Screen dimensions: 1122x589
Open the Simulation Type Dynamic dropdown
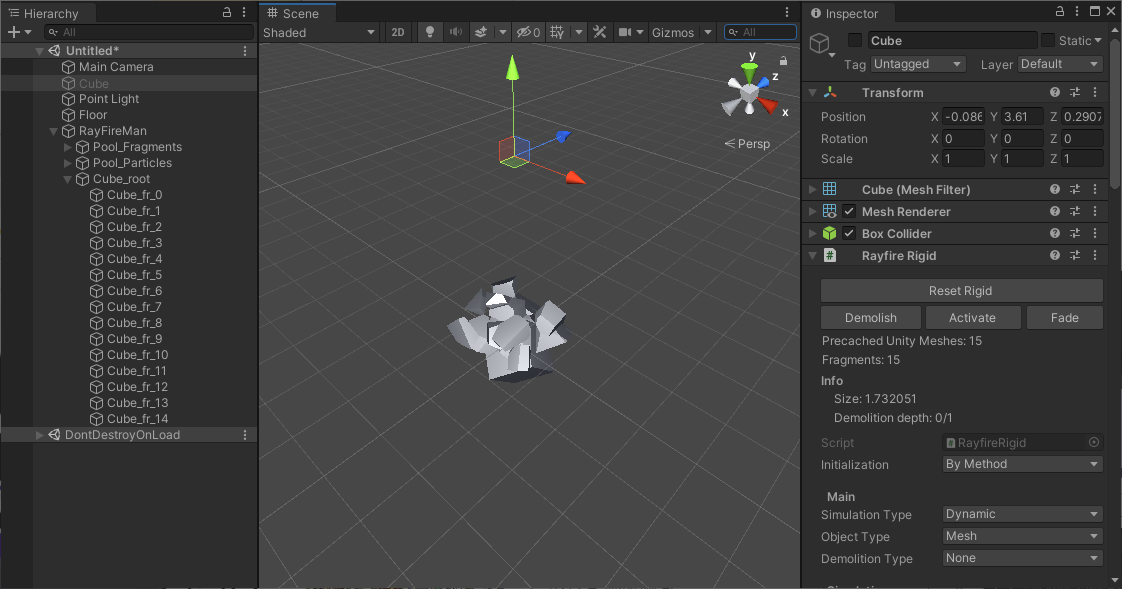pos(1022,514)
